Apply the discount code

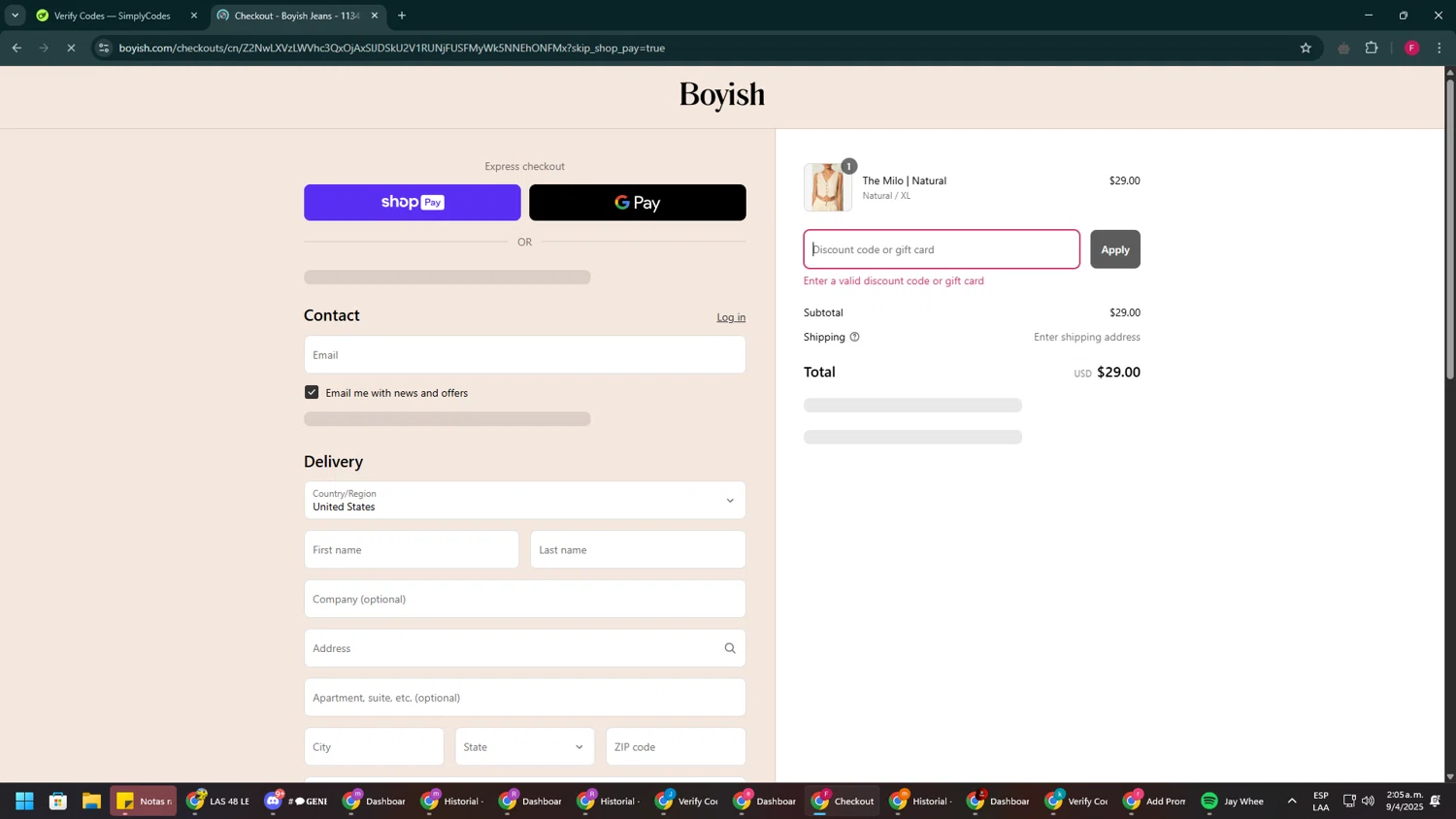point(1115,249)
